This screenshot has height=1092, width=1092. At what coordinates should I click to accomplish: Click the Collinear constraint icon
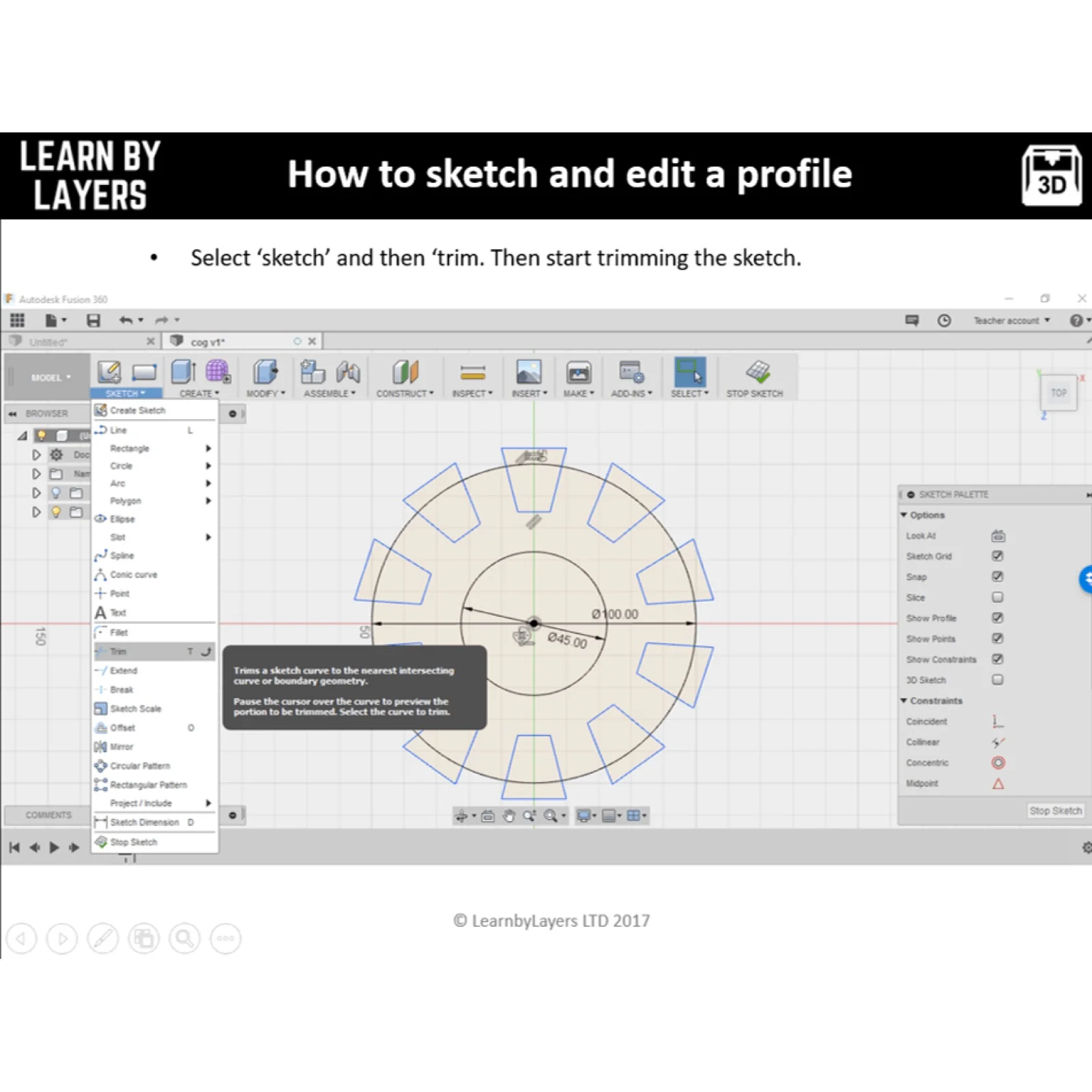pyautogui.click(x=998, y=742)
